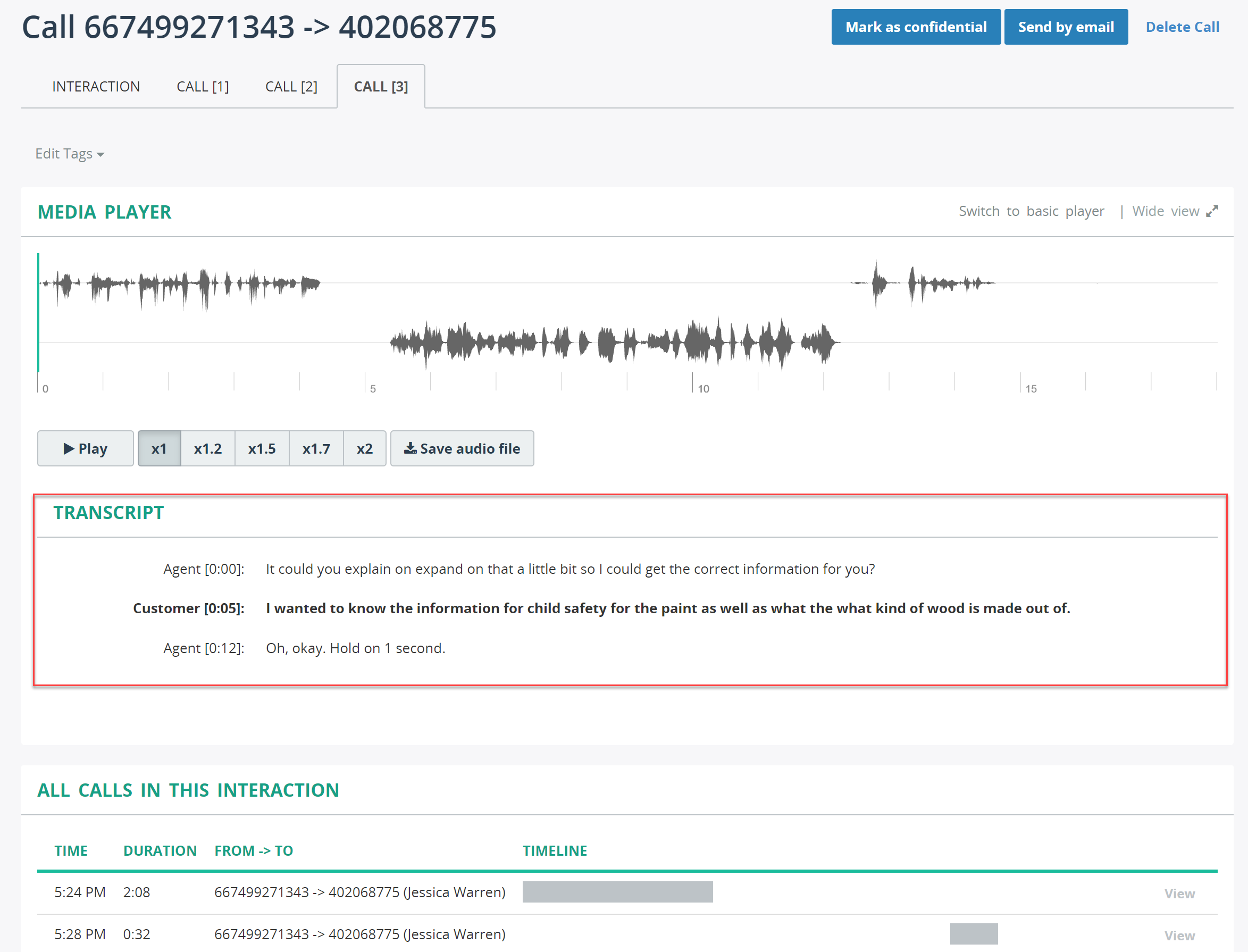
Task: Click the 0:32 duration cell
Action: click(137, 934)
